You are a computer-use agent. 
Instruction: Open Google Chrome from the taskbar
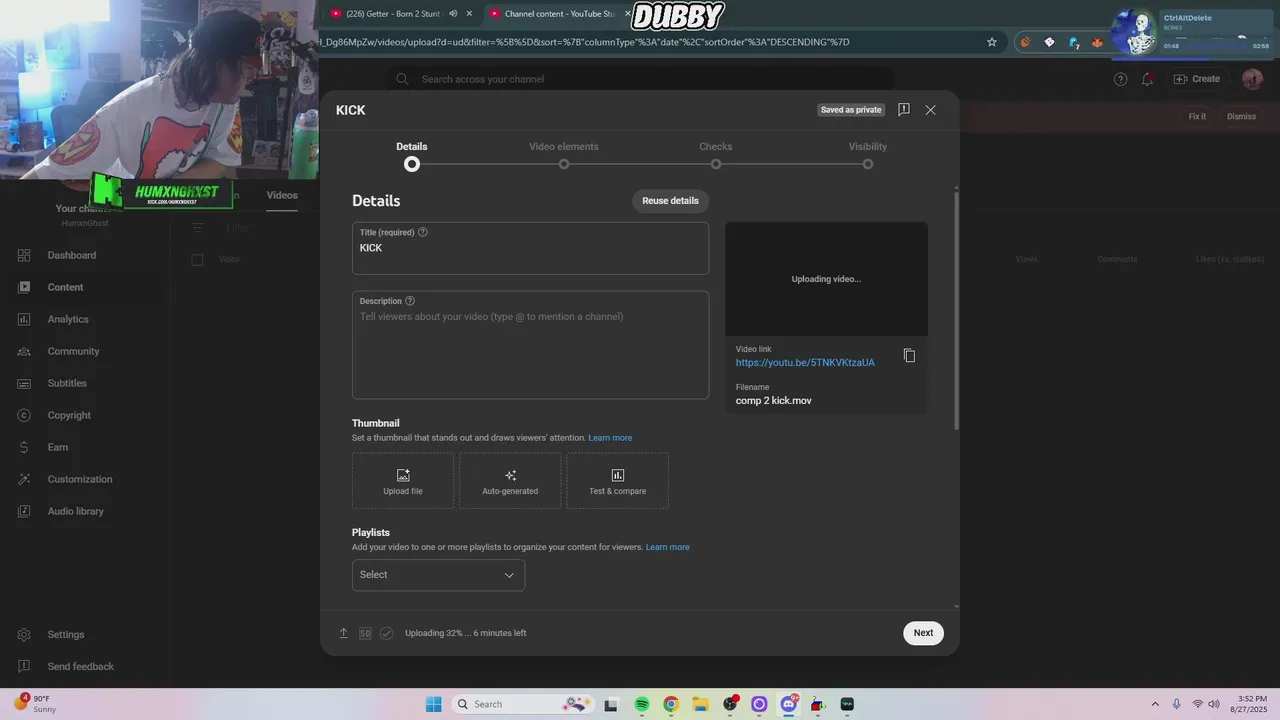click(x=671, y=704)
